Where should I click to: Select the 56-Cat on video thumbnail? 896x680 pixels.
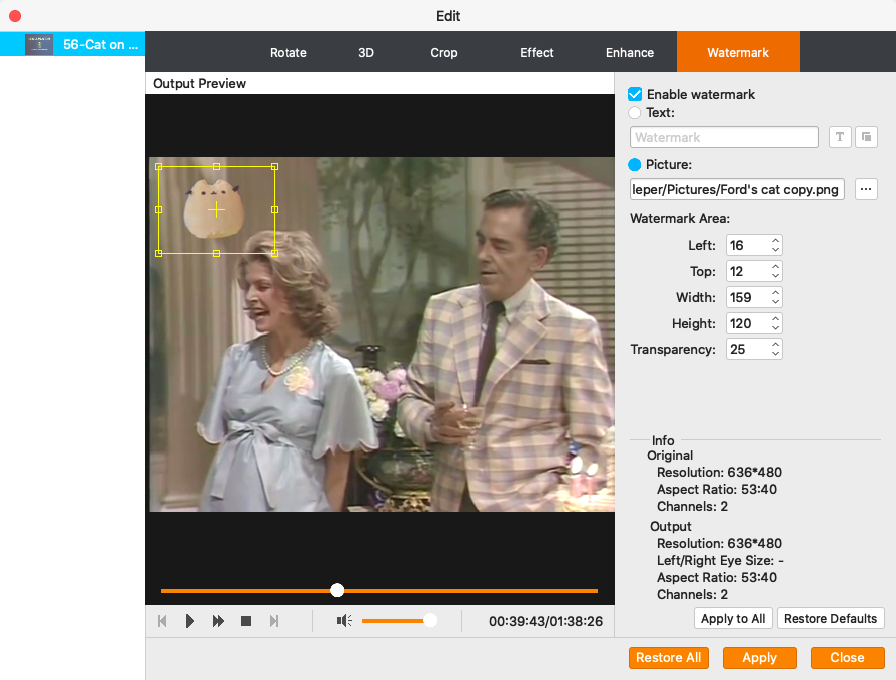tap(39, 44)
